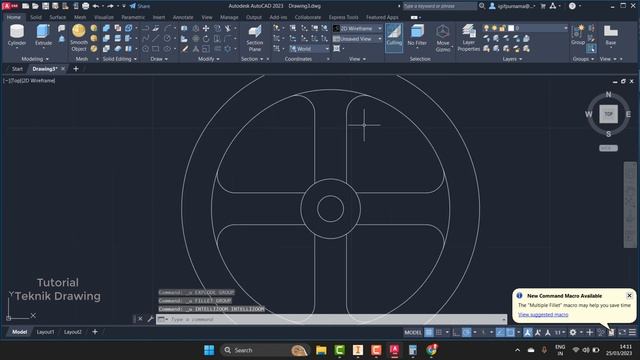Toggle layer 0 freeze sun icon

(x=494, y=28)
